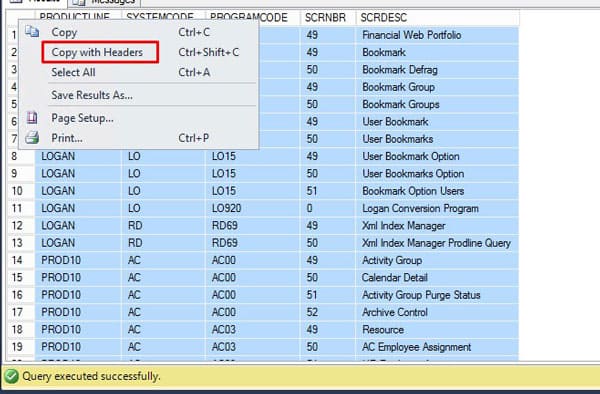
Task: Click cell 'Bookmark Group' in row 4
Action: [437, 87]
